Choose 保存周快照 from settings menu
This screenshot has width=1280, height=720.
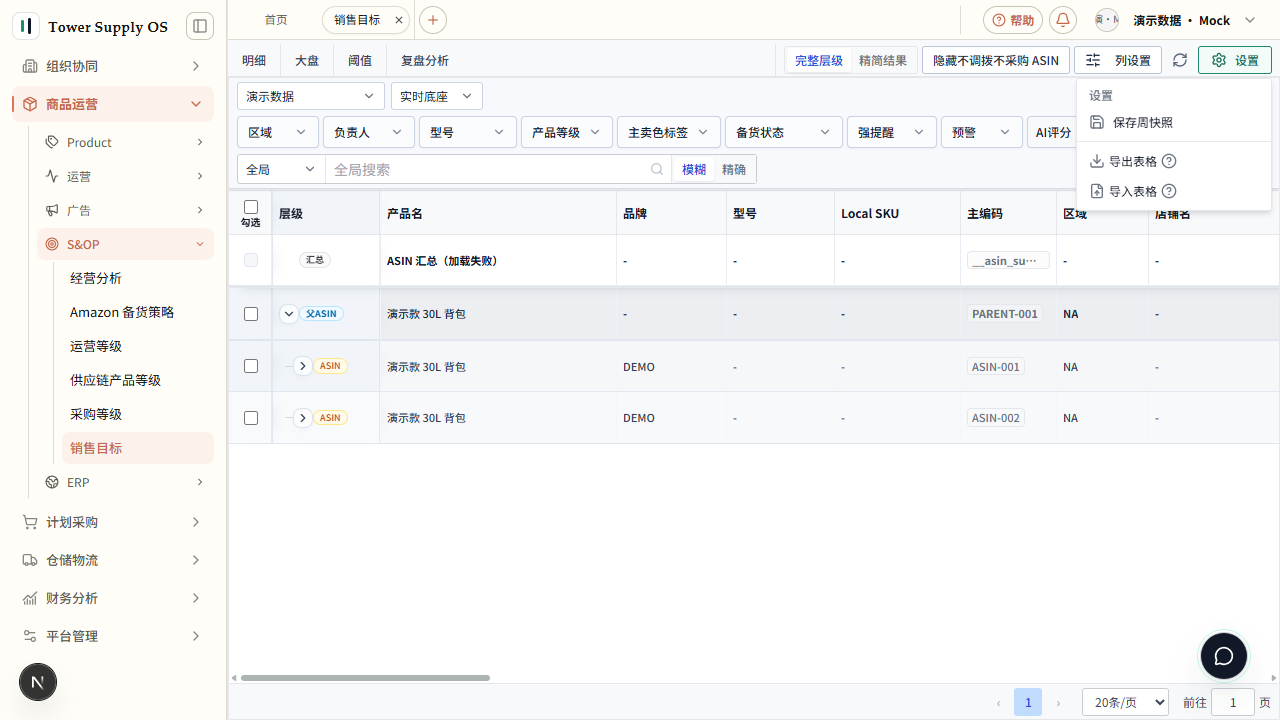point(1173,122)
